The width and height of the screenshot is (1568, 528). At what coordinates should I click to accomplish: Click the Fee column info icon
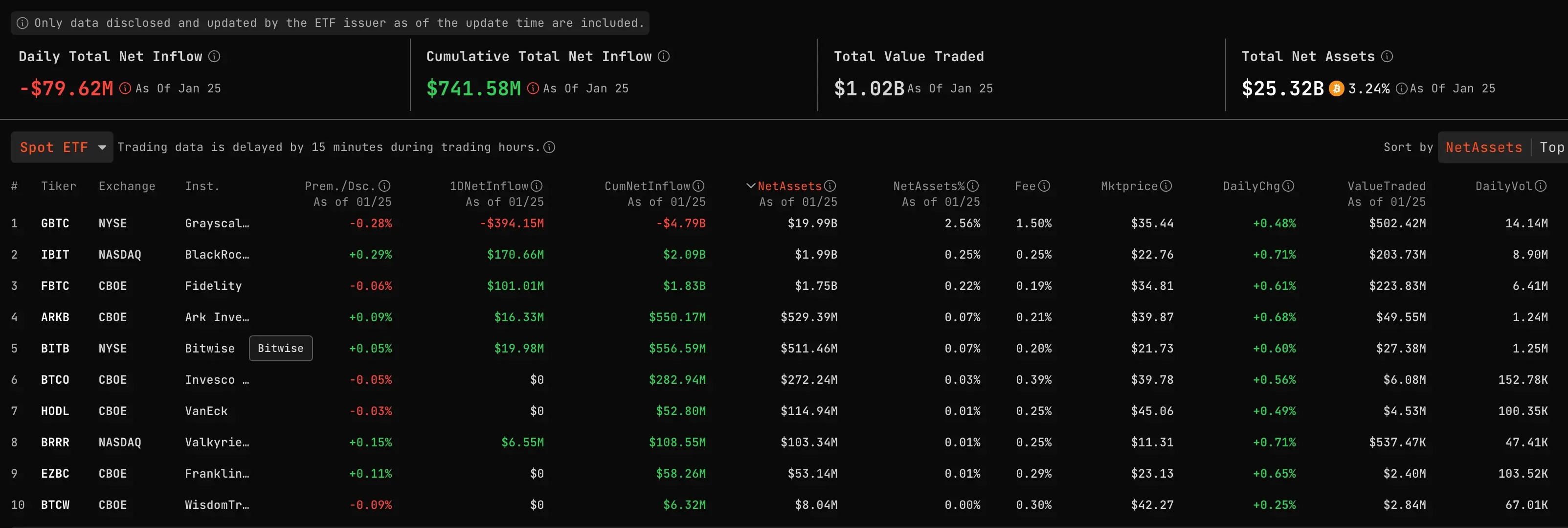(1045, 185)
